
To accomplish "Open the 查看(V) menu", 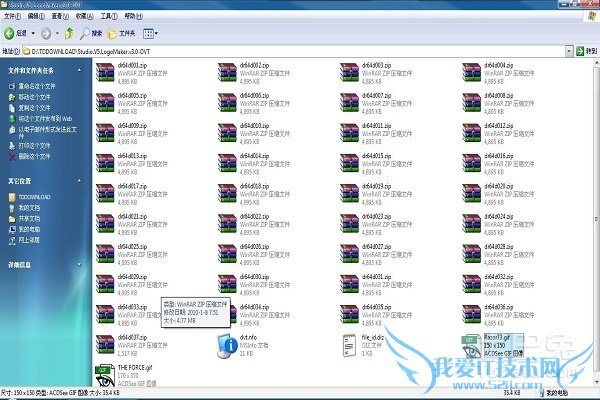I will click(60, 16).
